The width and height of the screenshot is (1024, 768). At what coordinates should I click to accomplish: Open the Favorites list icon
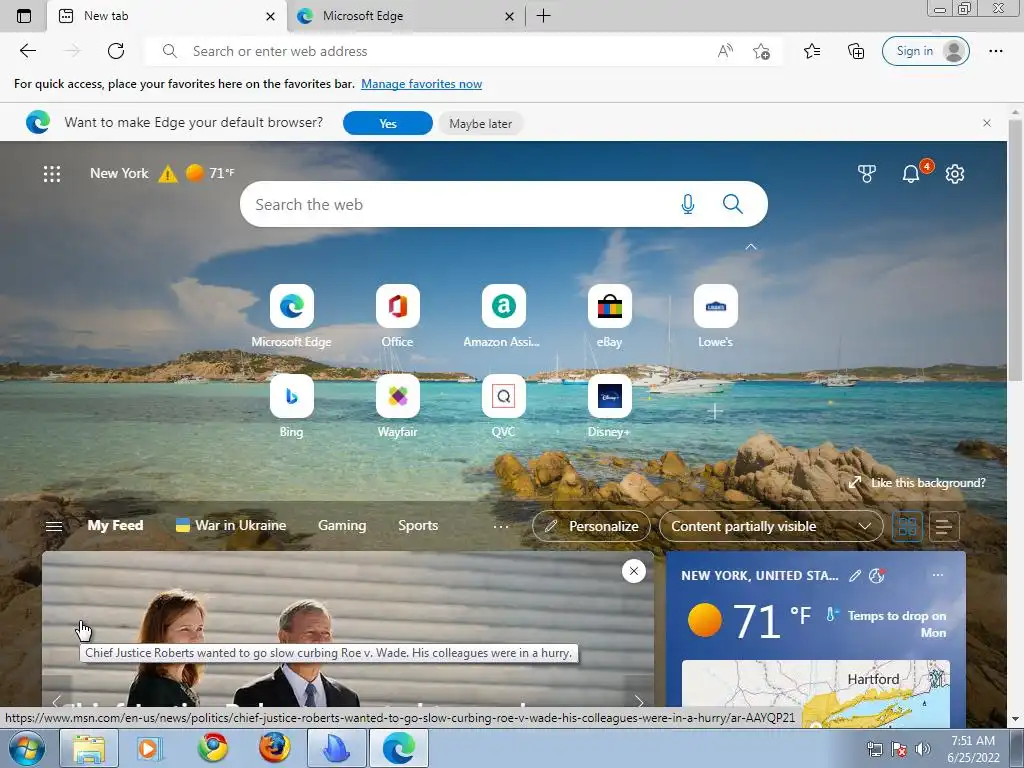tap(812, 51)
